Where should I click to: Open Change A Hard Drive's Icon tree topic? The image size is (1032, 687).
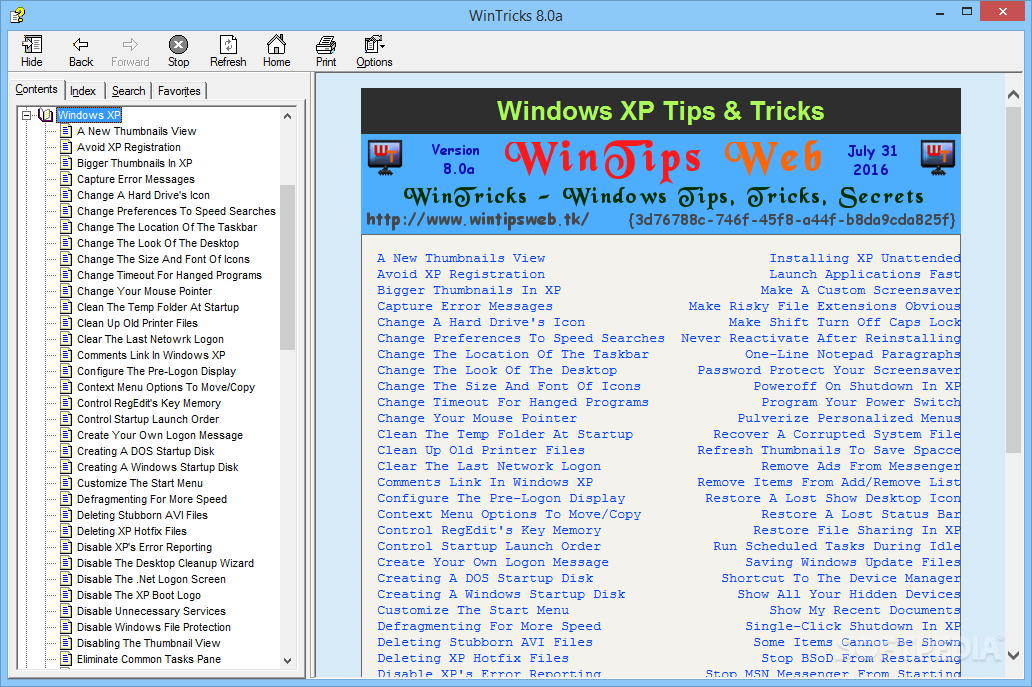click(x=143, y=195)
